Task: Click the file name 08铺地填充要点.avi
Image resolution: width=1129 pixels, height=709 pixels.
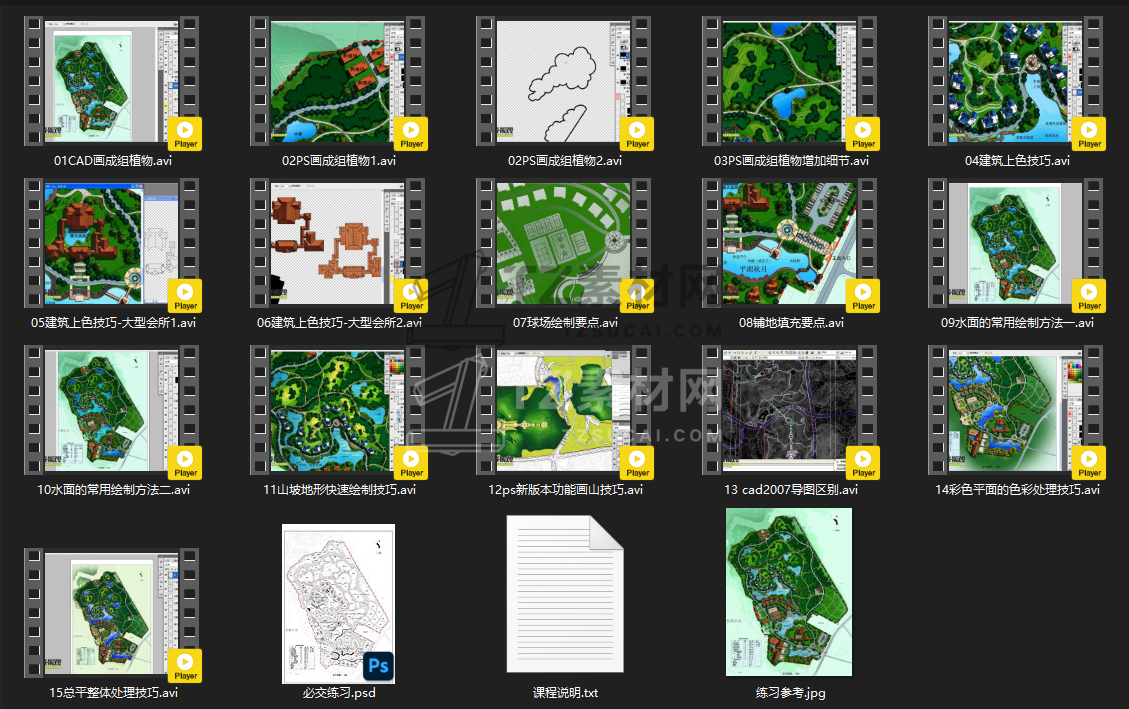Action: (791, 322)
